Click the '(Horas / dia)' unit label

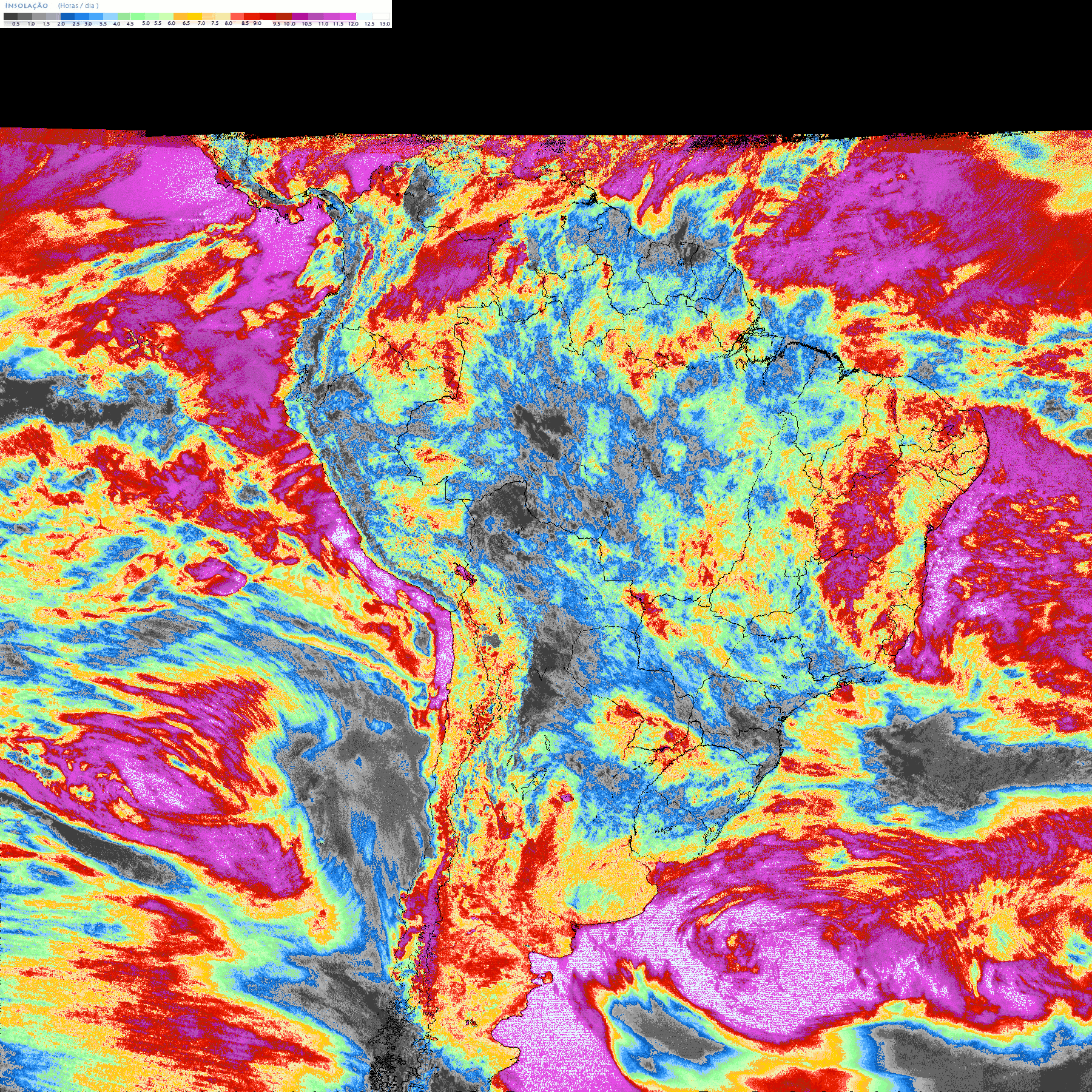coord(78,5)
